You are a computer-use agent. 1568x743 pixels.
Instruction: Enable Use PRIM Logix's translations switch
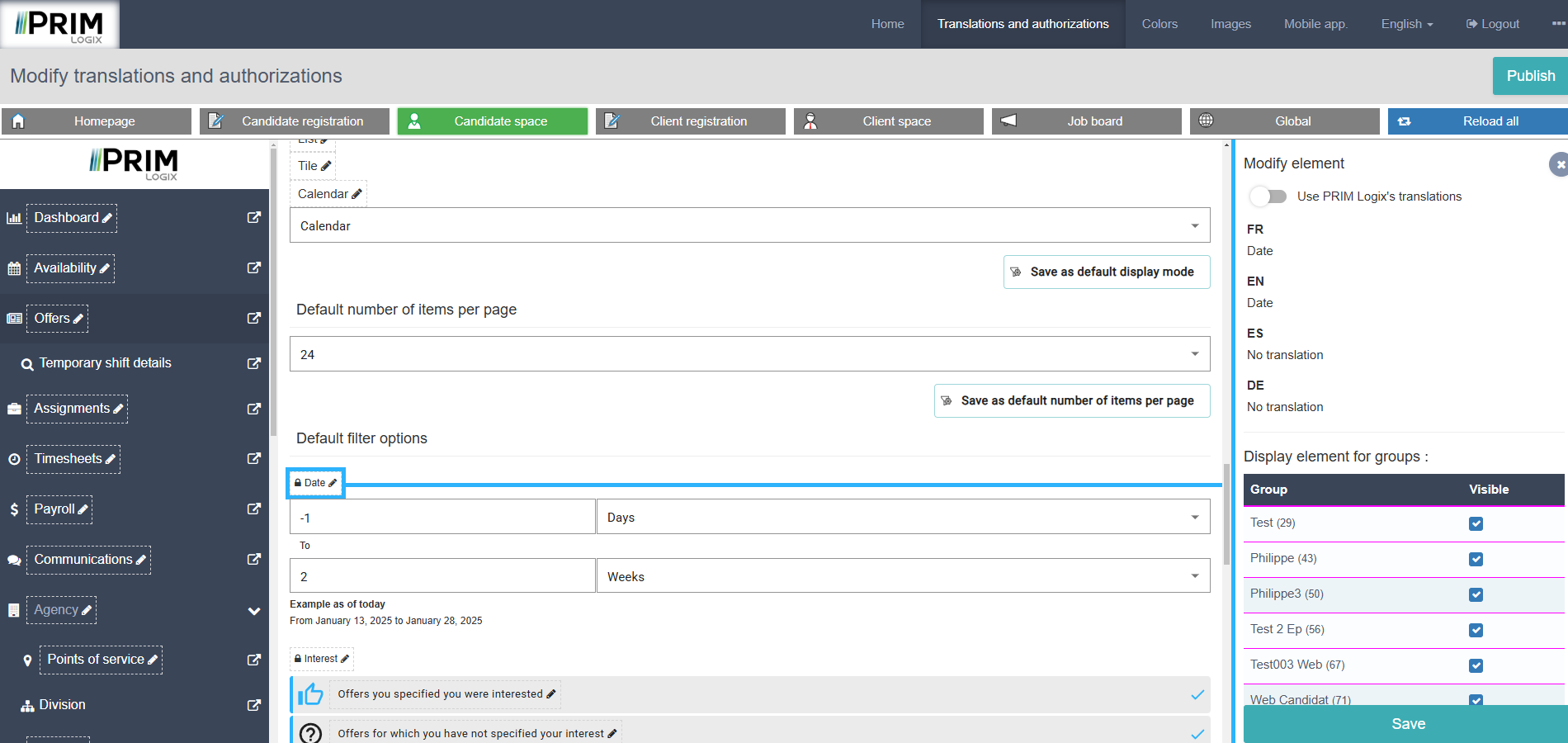coord(1268,196)
